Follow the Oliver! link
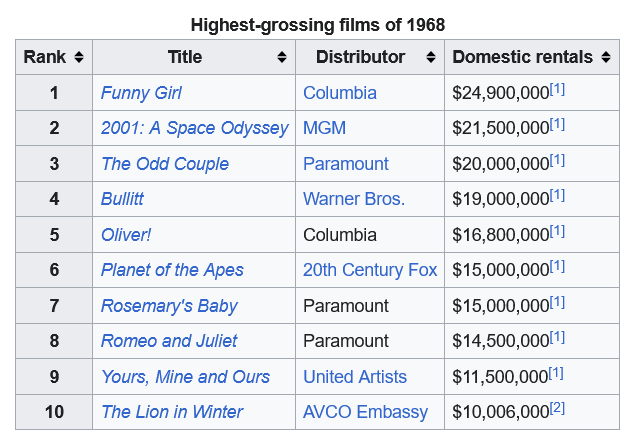 coord(126,235)
